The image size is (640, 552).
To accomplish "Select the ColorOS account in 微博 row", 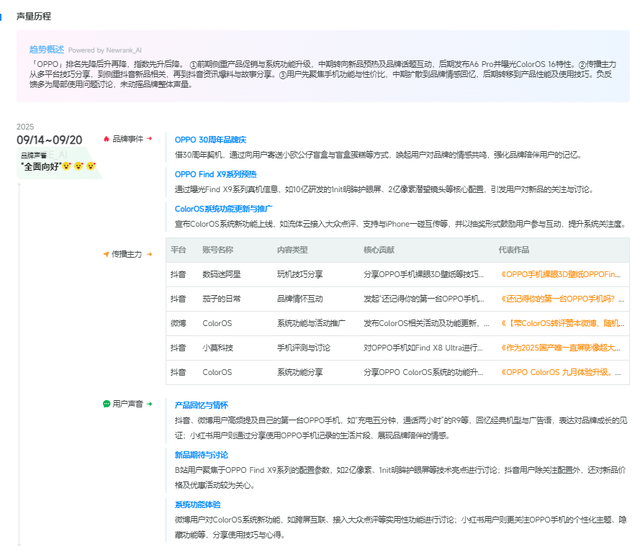I will pyautogui.click(x=217, y=323).
